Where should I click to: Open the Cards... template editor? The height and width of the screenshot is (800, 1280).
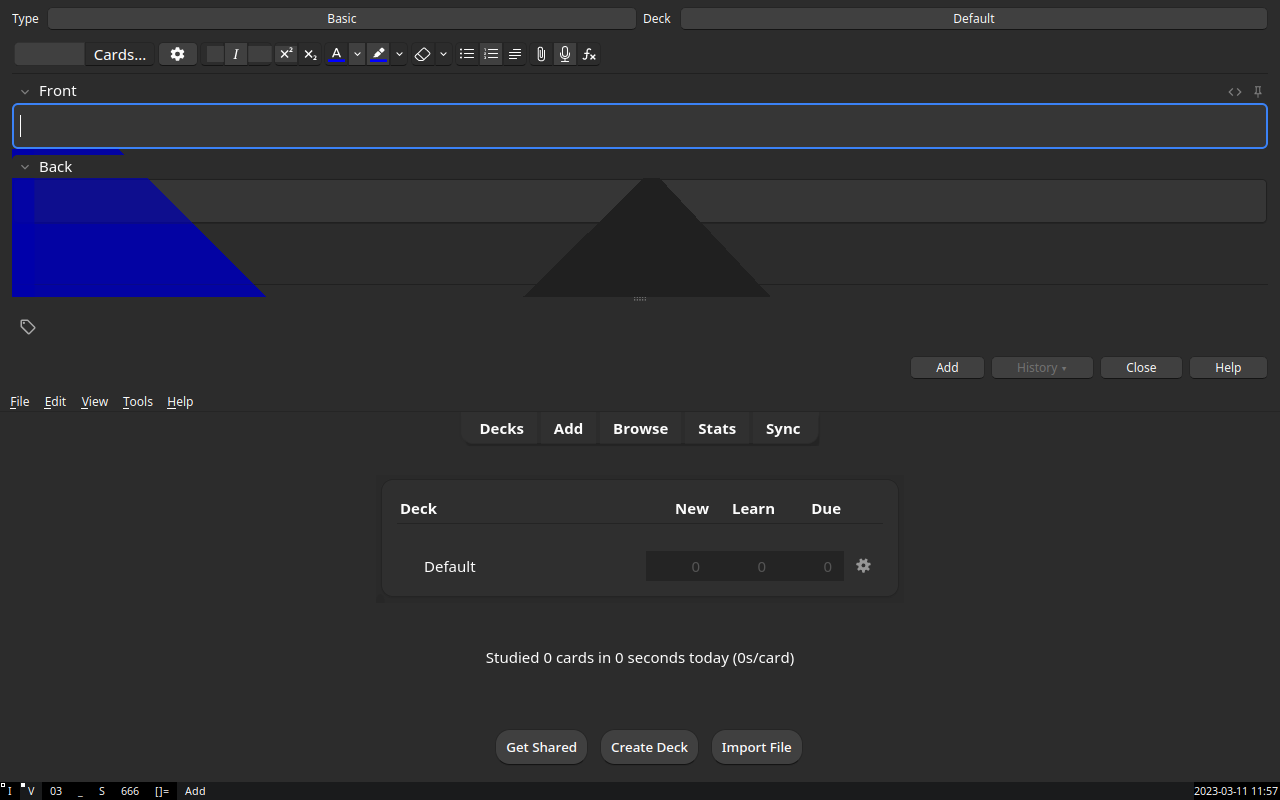pyautogui.click(x=120, y=54)
